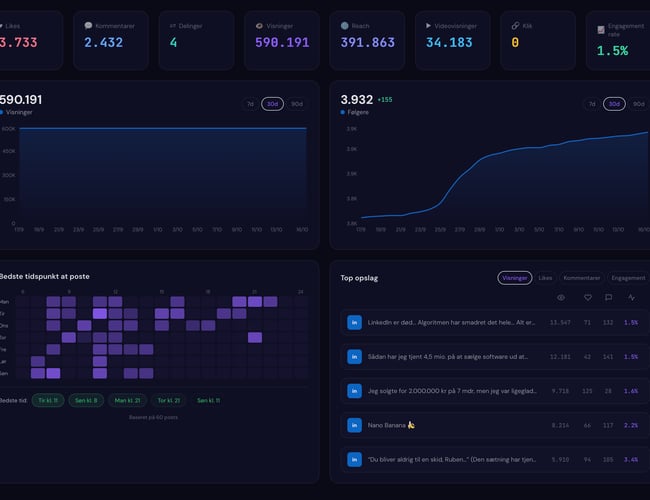Open post 'Sådan har jeg tjent 4,5 mio.'
This screenshot has height=500, width=650.
click(x=495, y=357)
